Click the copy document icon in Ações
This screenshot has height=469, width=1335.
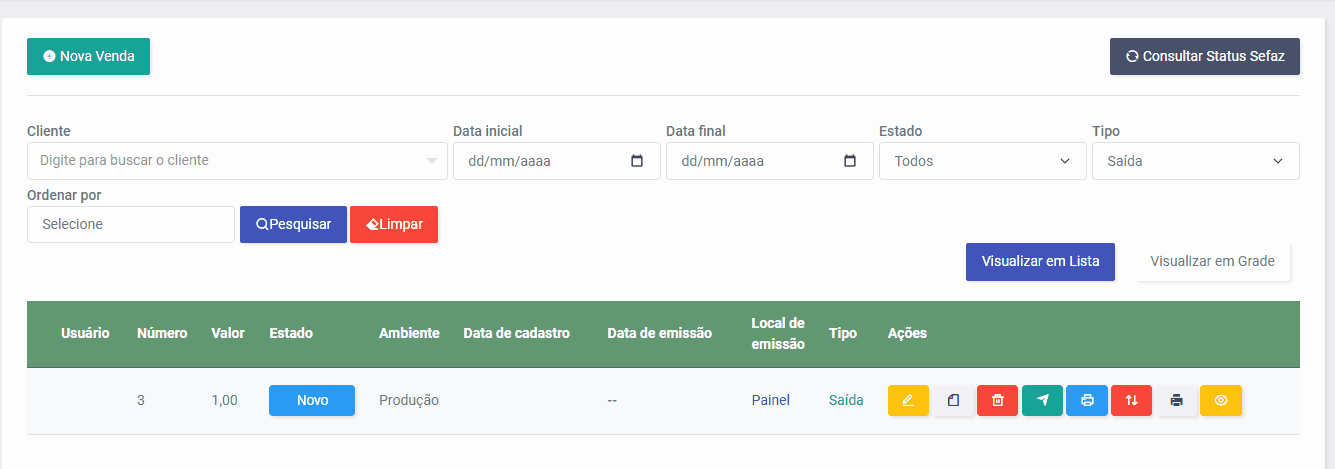[953, 400]
